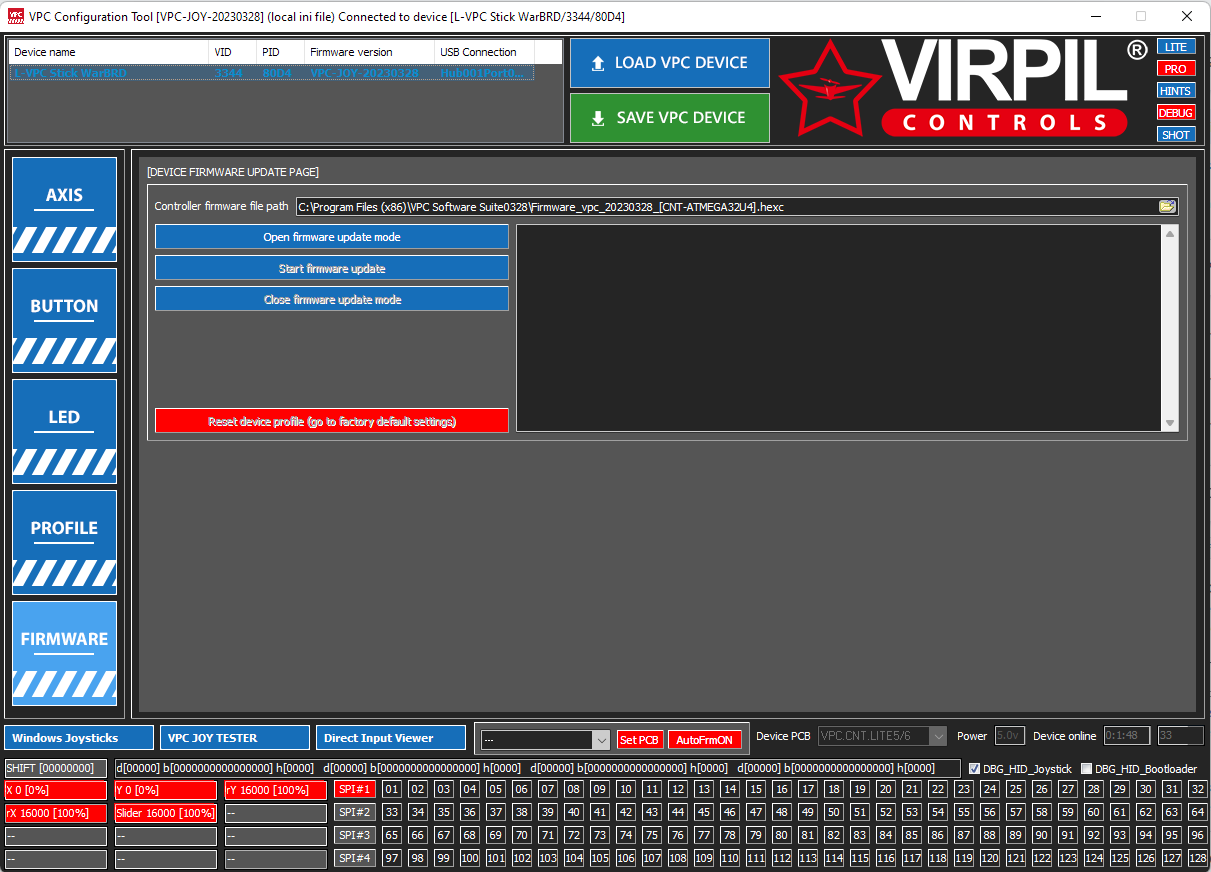
Task: Open the PROFILE tab
Action: [64, 542]
